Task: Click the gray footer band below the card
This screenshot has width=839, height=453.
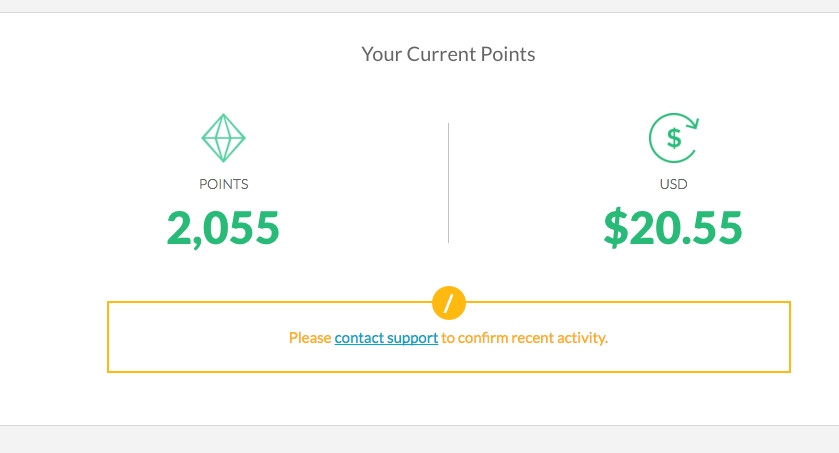Action: point(420,440)
